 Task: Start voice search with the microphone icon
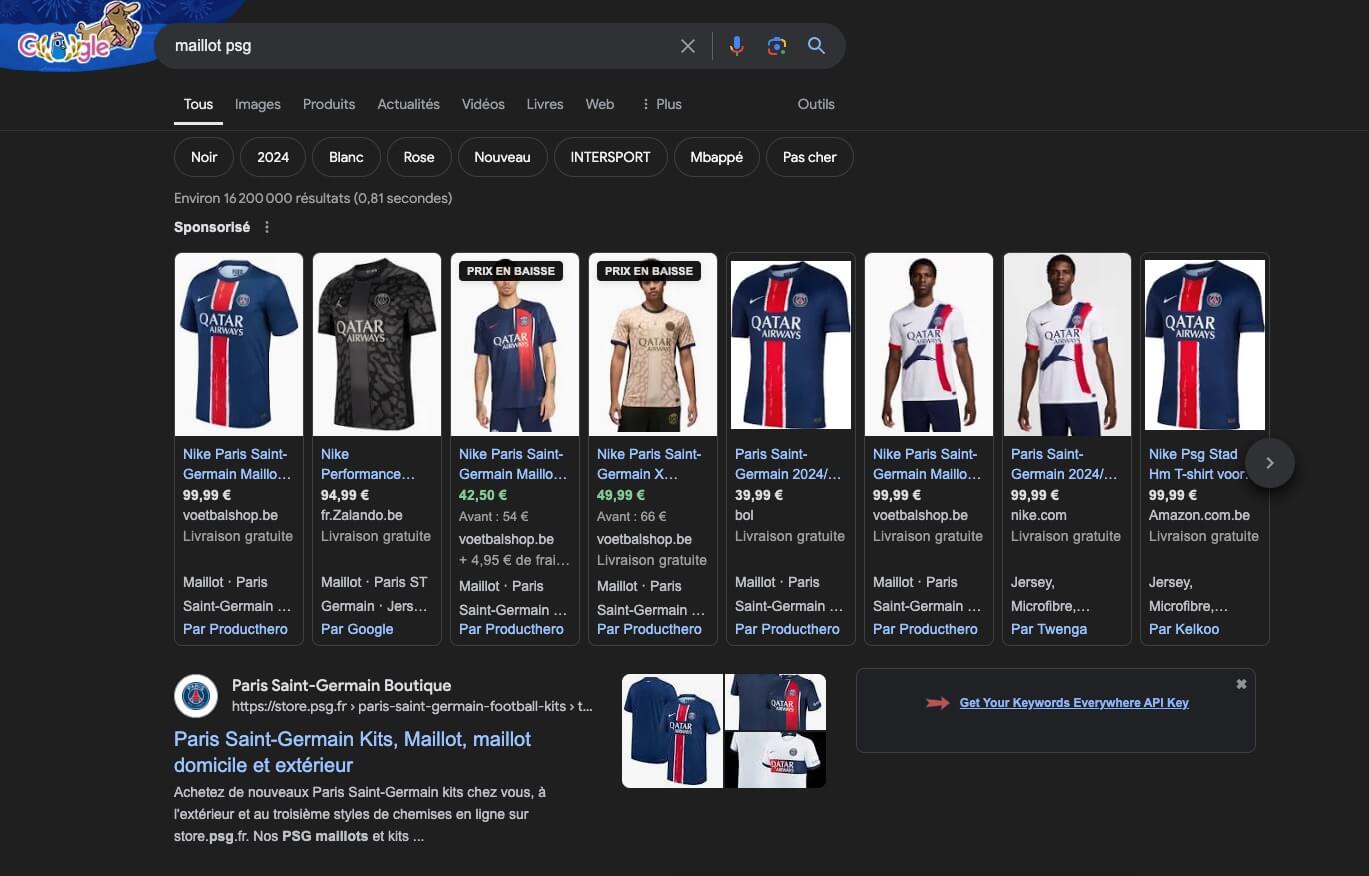click(737, 46)
